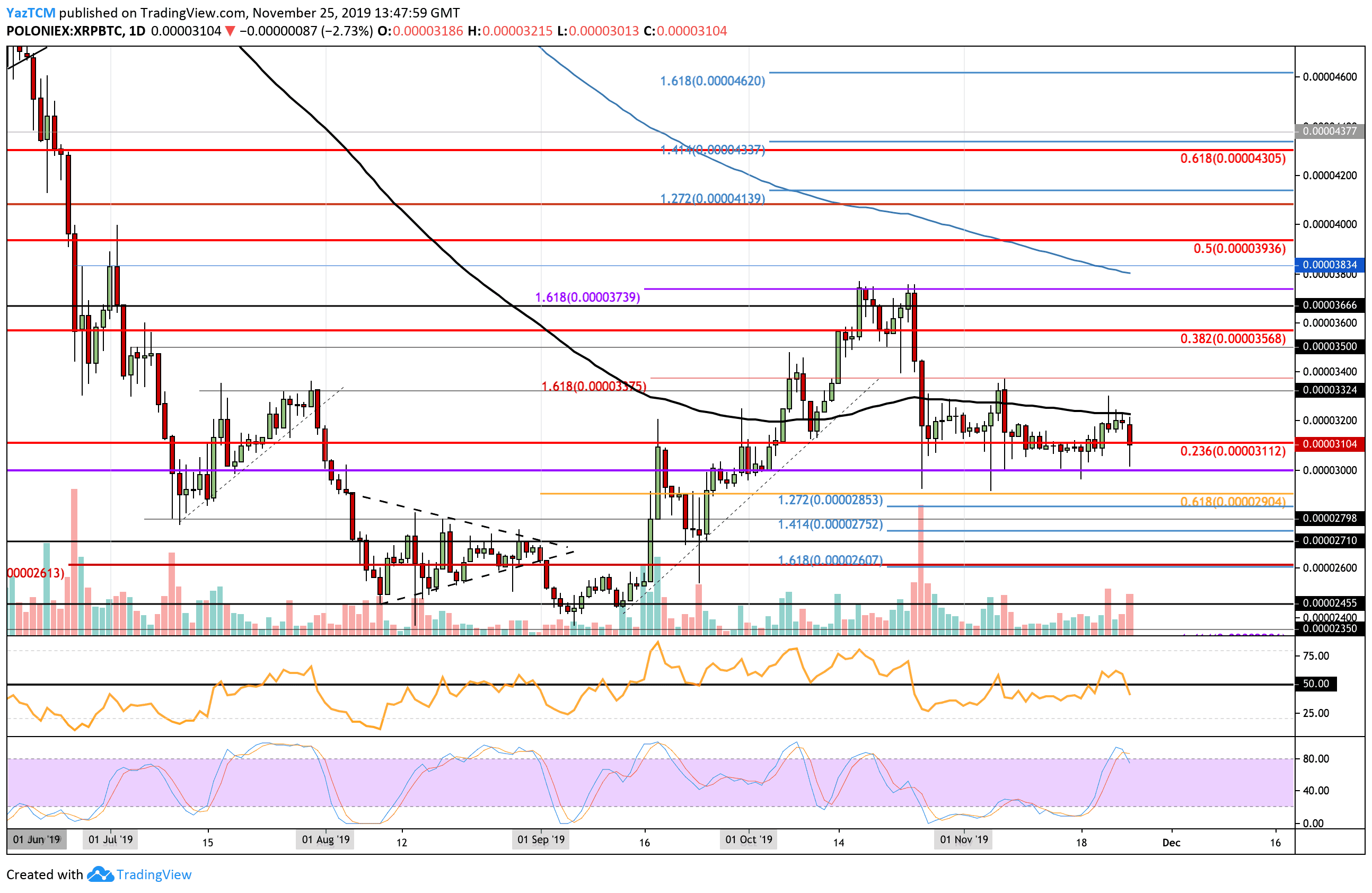Click the price tag 0.00002710
Image resolution: width=1372 pixels, height=893 pixels.
coord(1330,541)
